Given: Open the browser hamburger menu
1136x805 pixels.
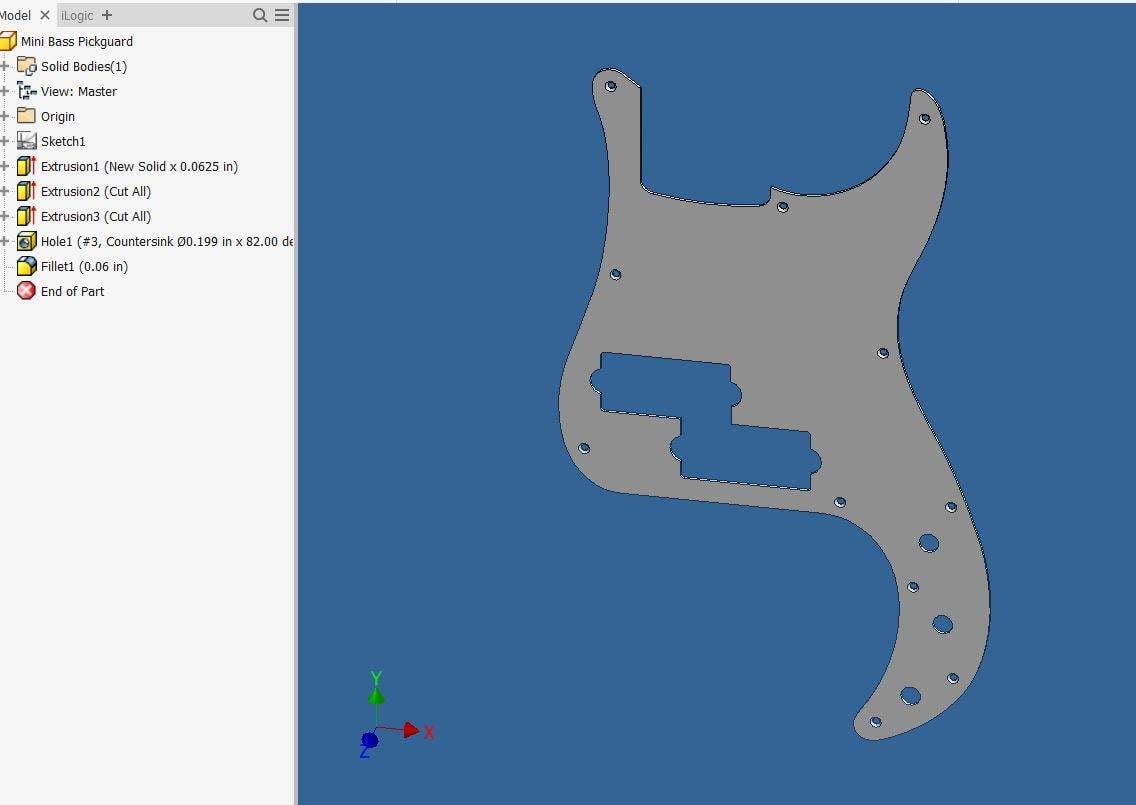Looking at the screenshot, I should [x=282, y=15].
